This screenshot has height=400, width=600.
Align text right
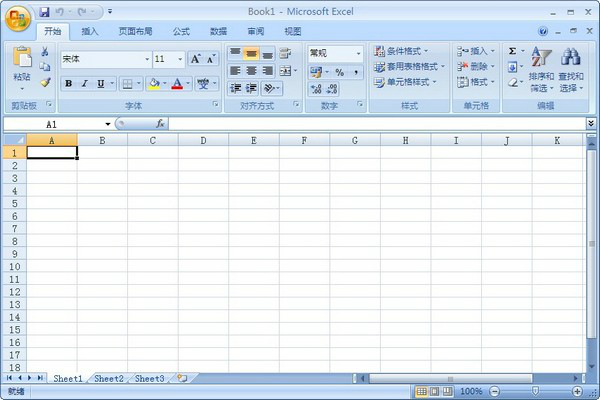(x=267, y=71)
